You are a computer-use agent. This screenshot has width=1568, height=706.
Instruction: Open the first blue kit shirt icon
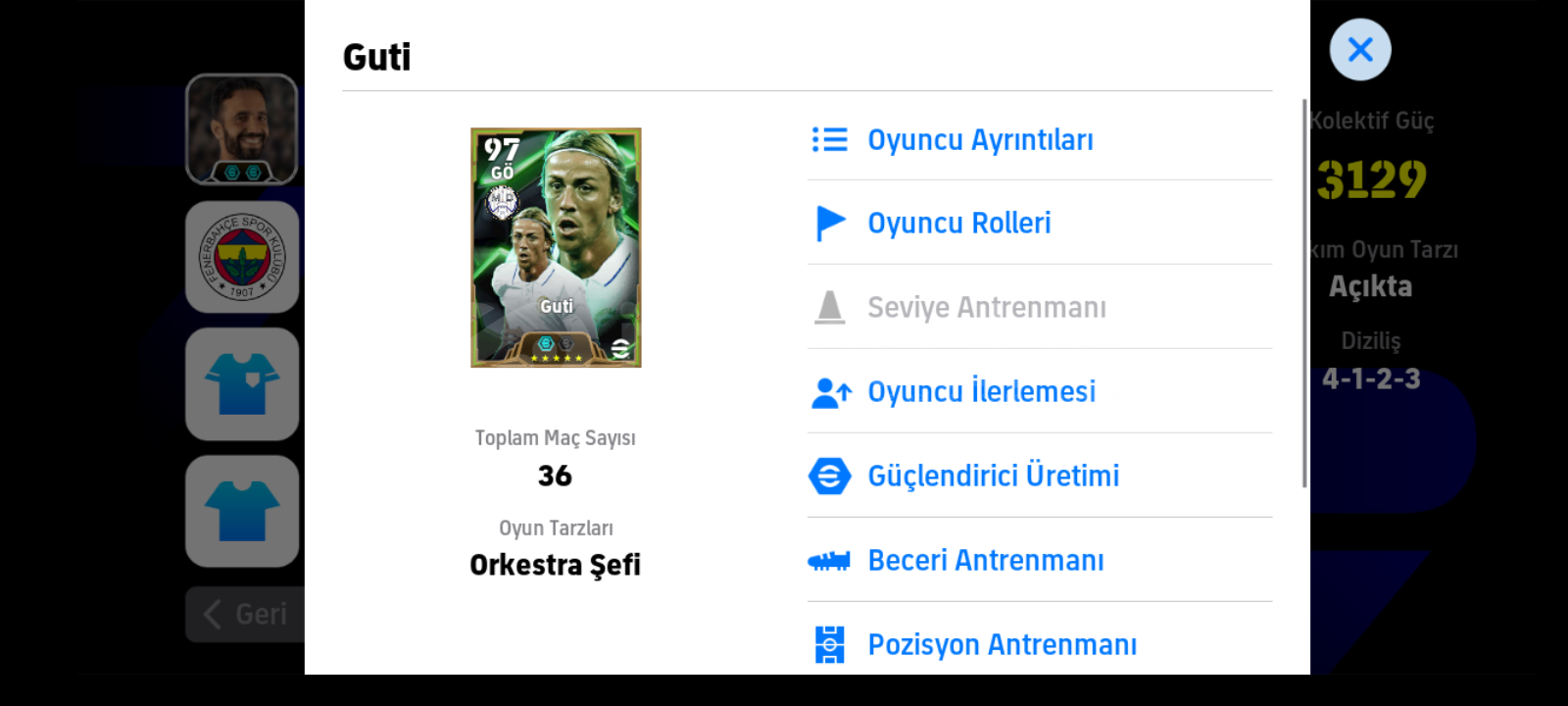(x=242, y=383)
